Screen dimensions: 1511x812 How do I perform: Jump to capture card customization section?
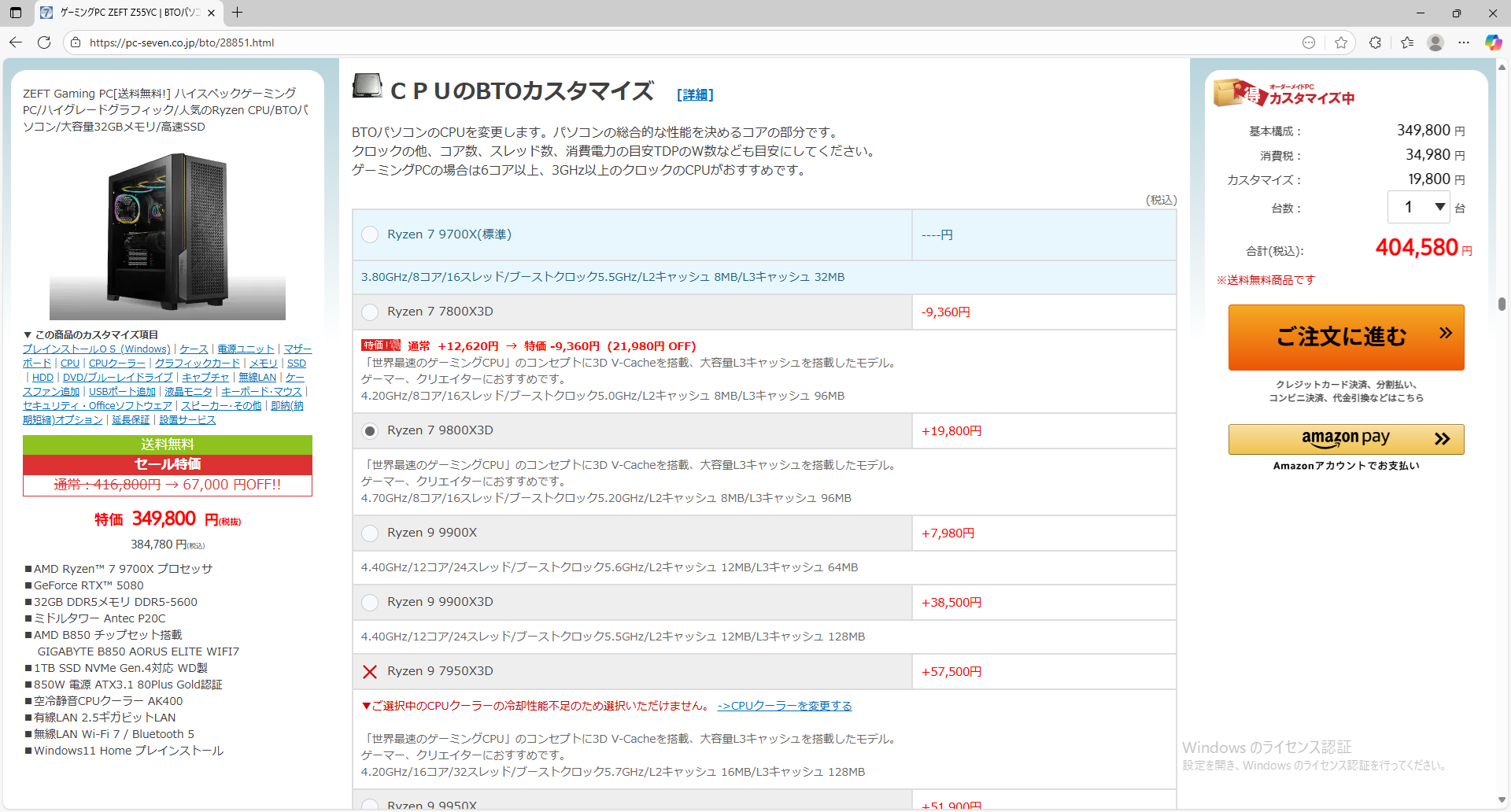pyautogui.click(x=205, y=377)
